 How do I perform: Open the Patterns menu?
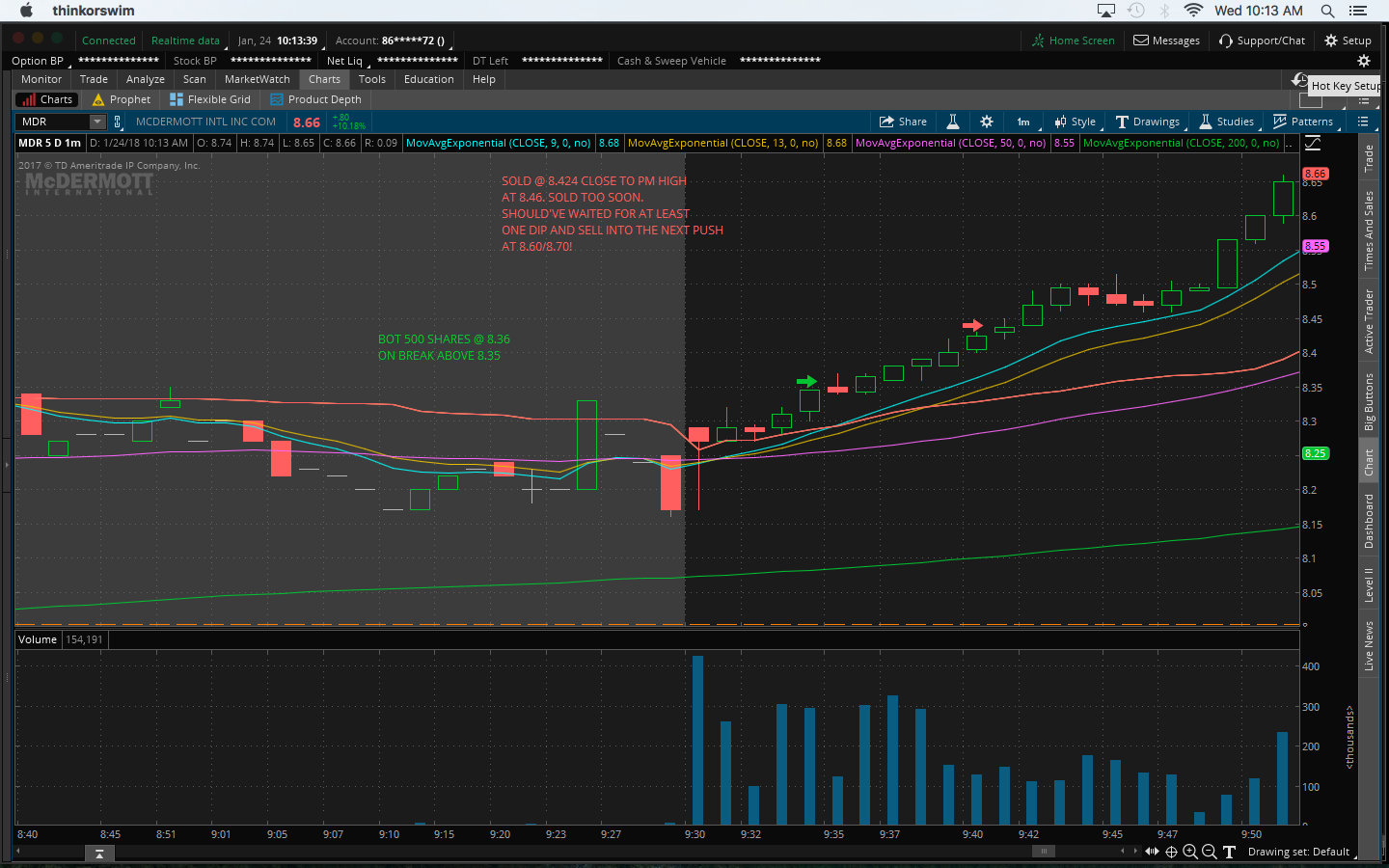pyautogui.click(x=1303, y=122)
